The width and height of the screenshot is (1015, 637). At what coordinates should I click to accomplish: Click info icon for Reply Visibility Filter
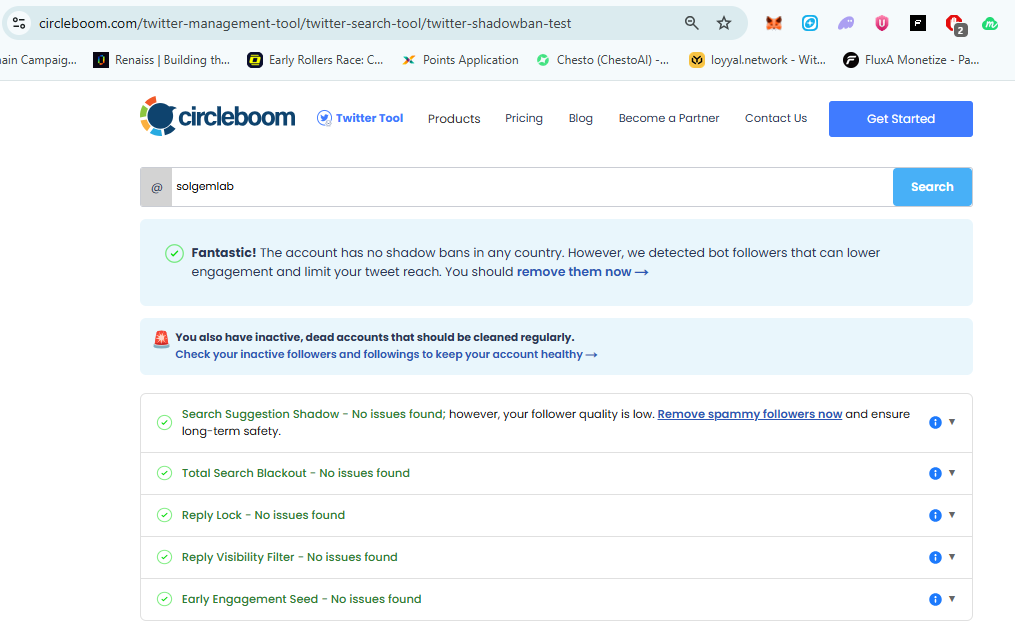pos(935,557)
